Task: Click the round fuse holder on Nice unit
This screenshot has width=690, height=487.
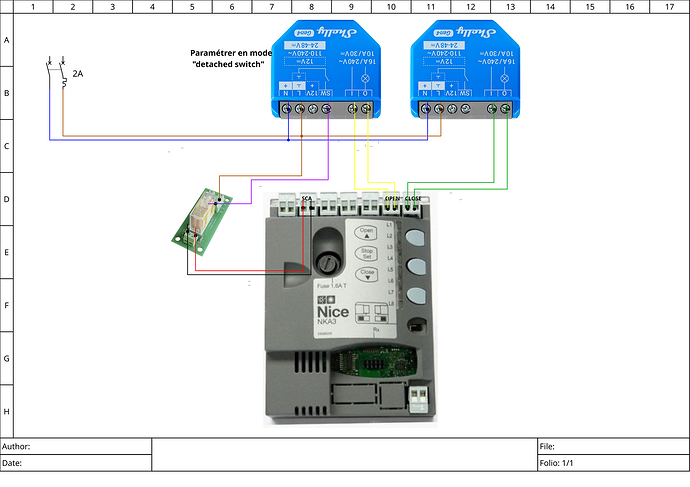Action: pyautogui.click(x=328, y=264)
